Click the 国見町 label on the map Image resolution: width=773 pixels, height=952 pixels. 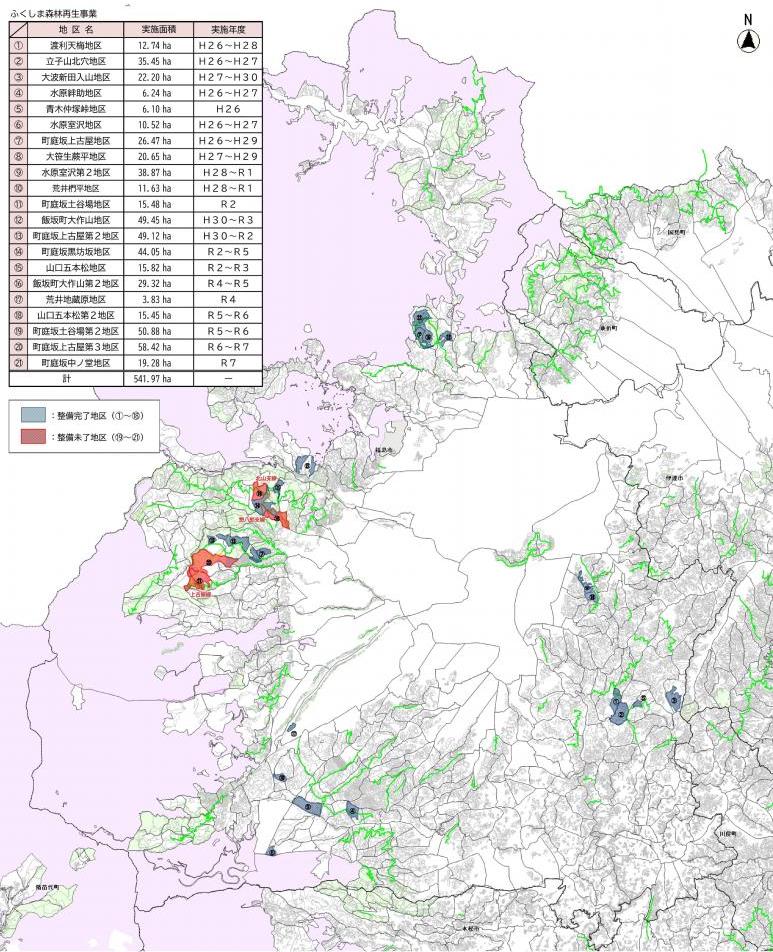676,232
